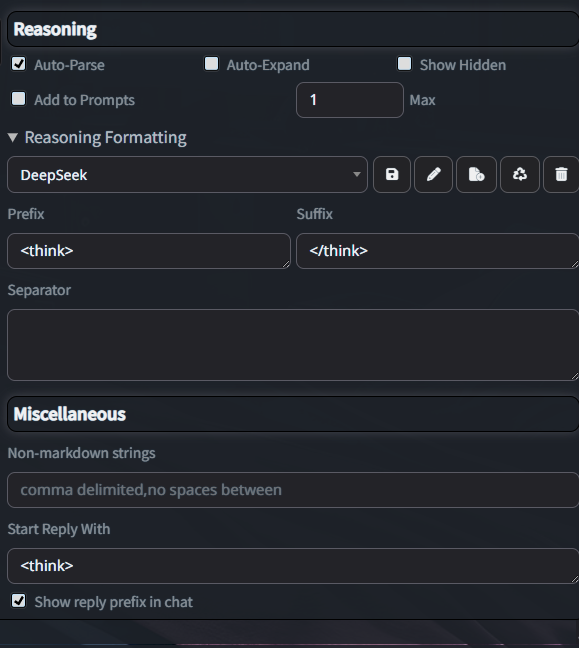Screen dimensions: 579x648
Task: Click the Max additions number field
Action: [x=350, y=100]
